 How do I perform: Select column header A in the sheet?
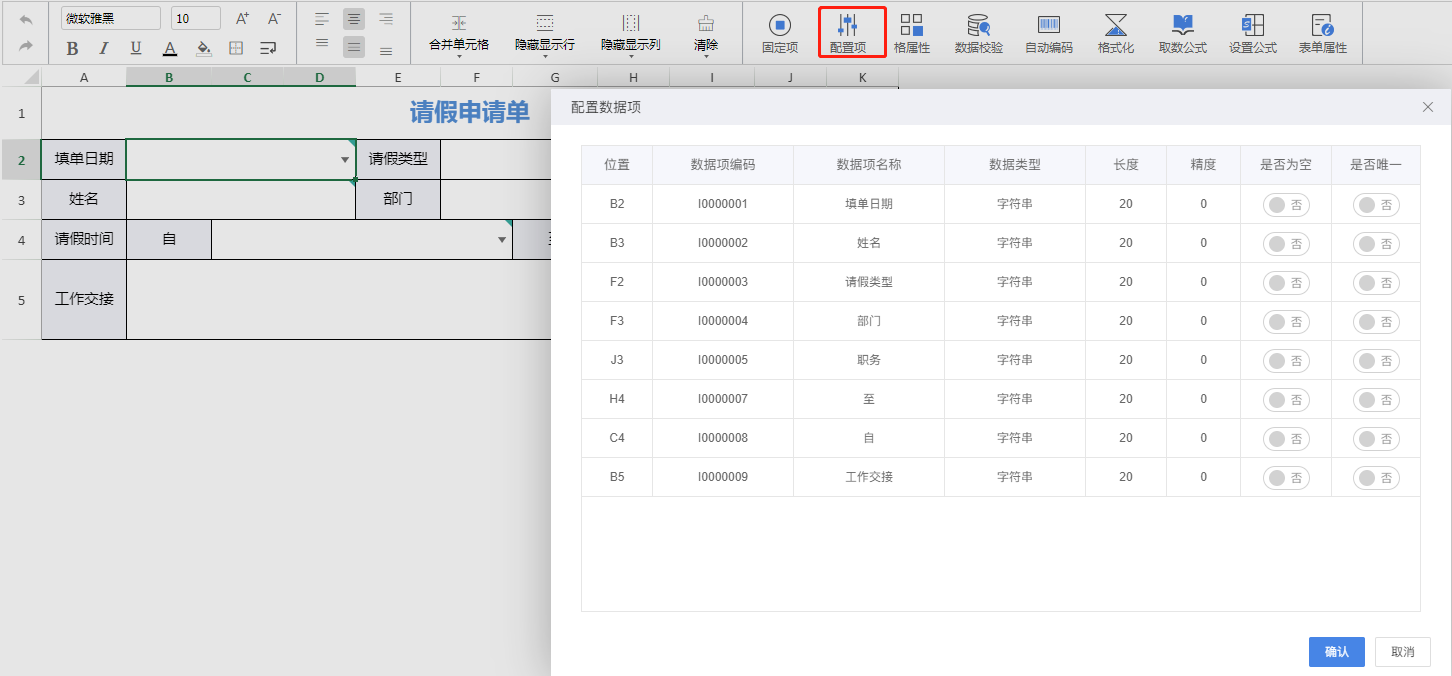84,77
